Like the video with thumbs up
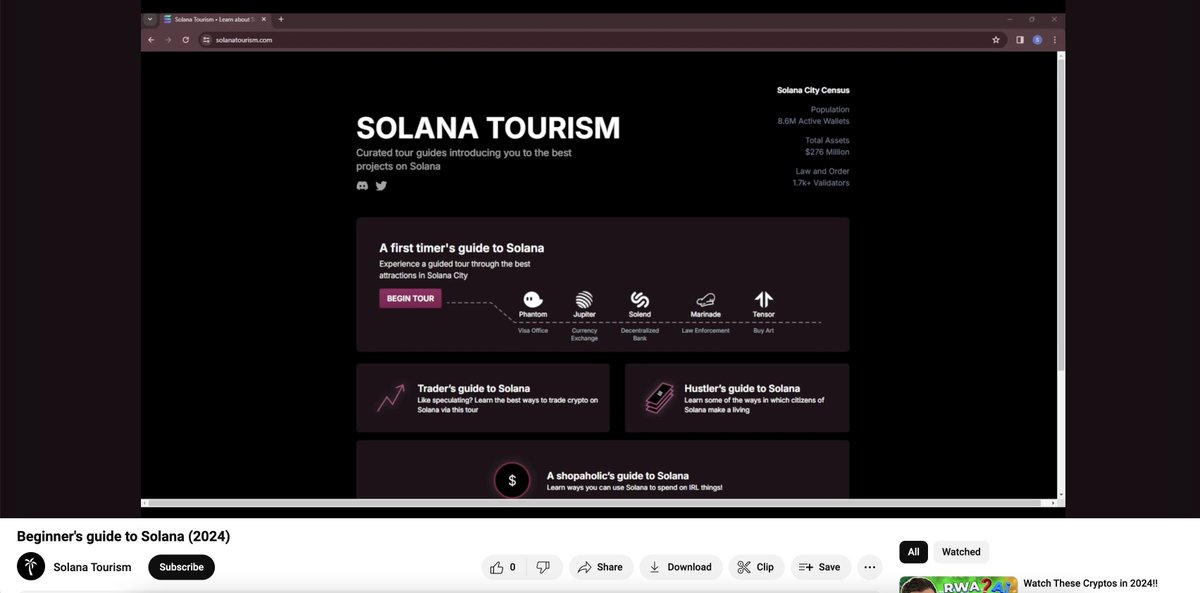 pos(503,567)
